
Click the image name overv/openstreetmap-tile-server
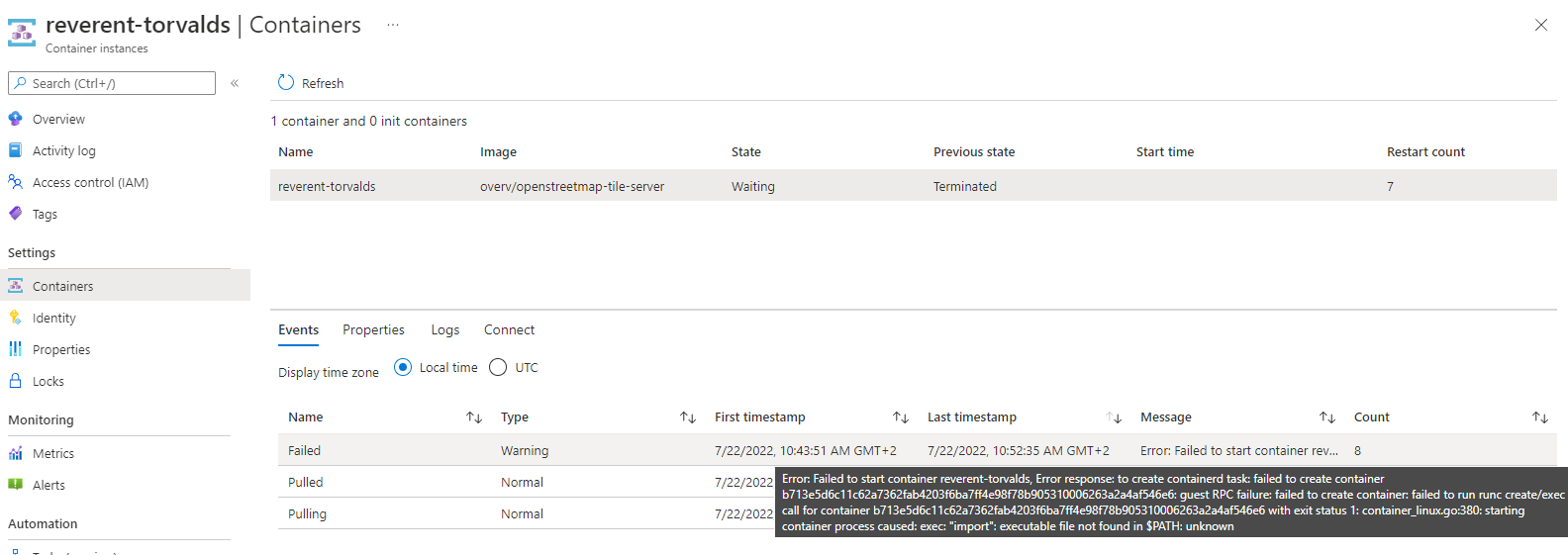(x=572, y=186)
